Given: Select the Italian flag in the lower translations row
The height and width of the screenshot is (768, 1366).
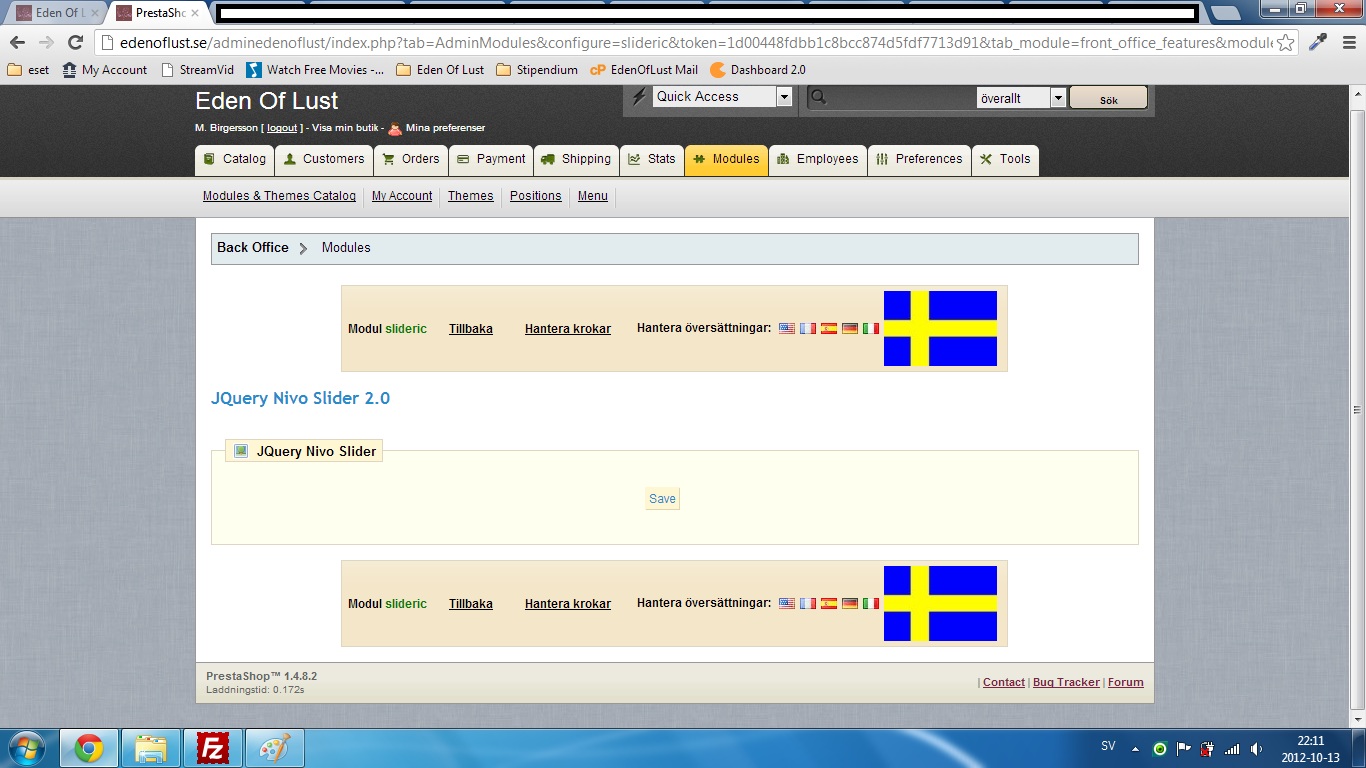Looking at the screenshot, I should 871,603.
